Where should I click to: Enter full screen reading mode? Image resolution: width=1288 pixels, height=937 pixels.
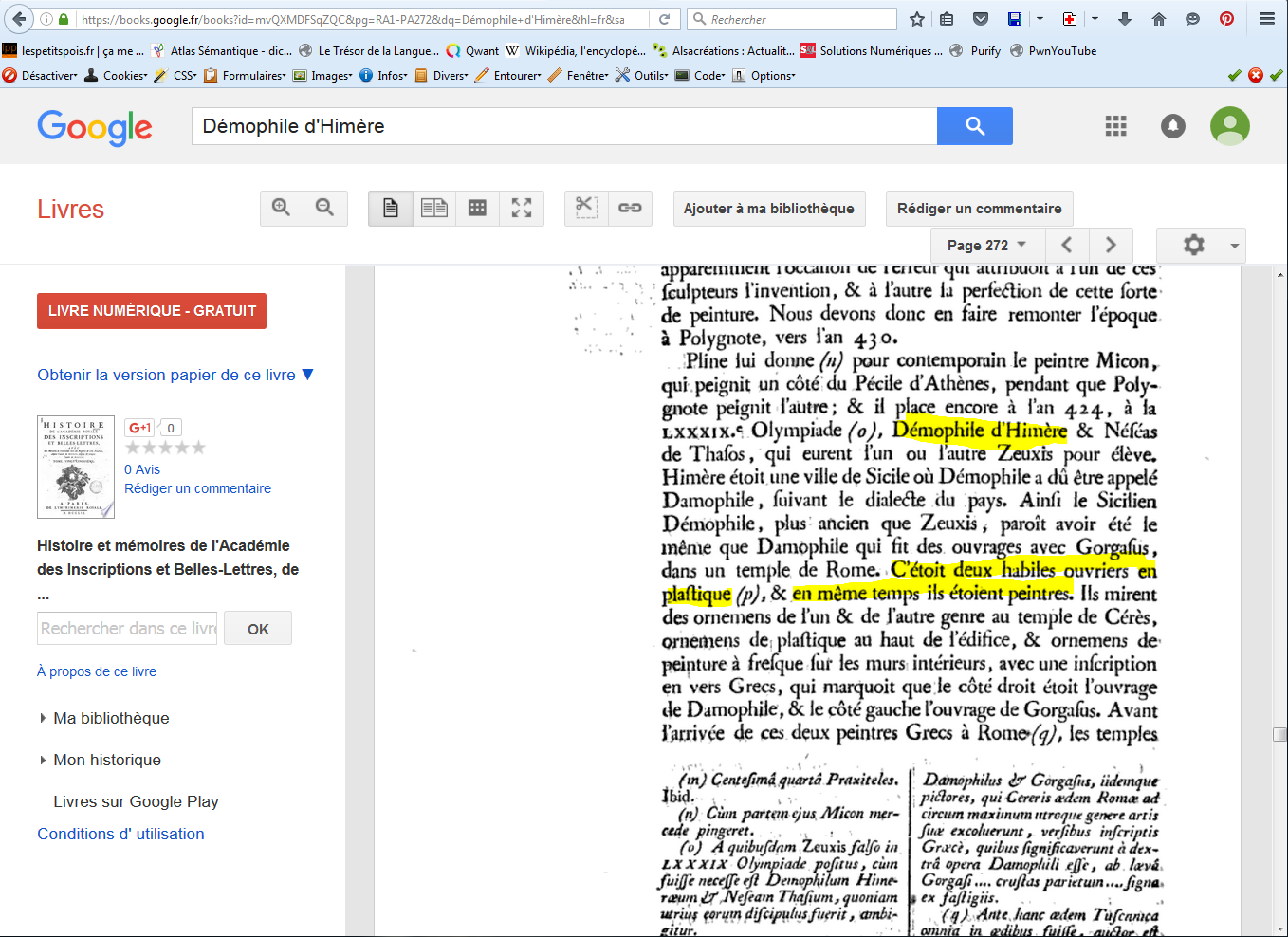[x=522, y=208]
